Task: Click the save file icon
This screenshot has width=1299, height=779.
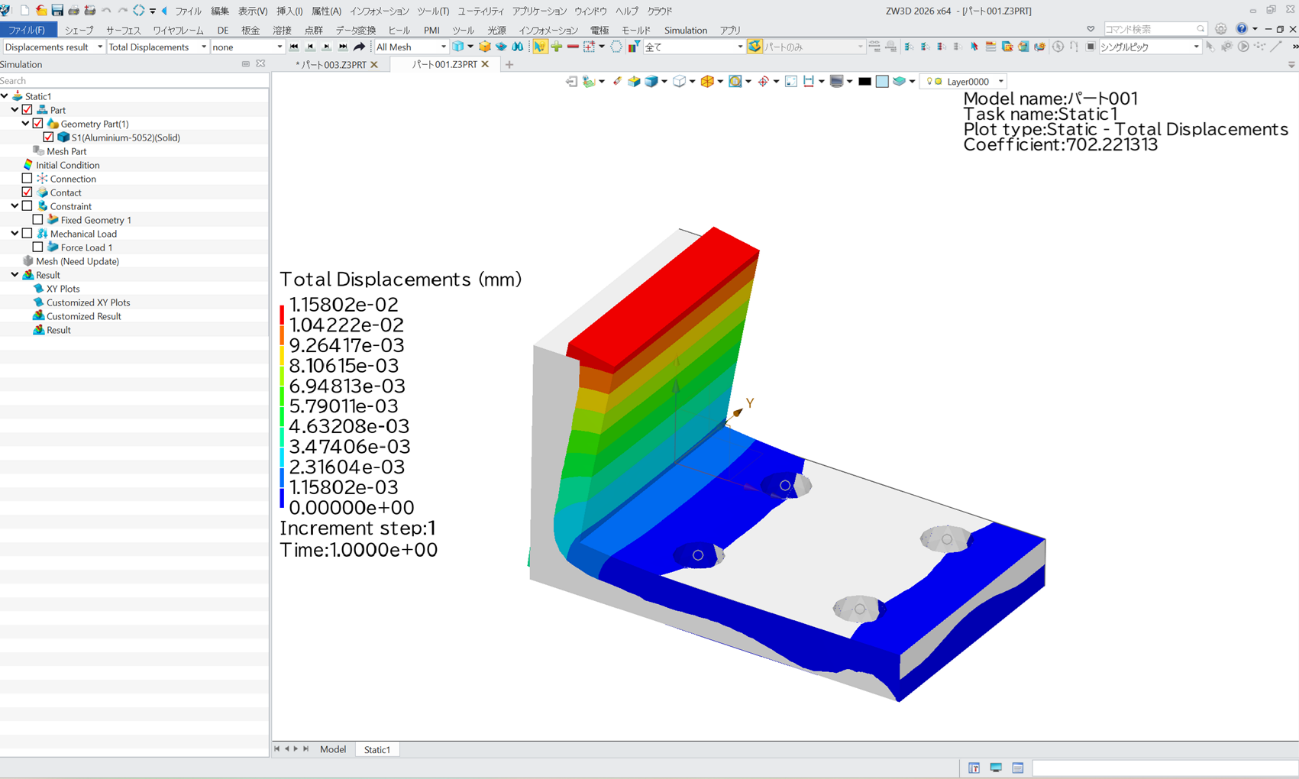Action: pyautogui.click(x=57, y=10)
